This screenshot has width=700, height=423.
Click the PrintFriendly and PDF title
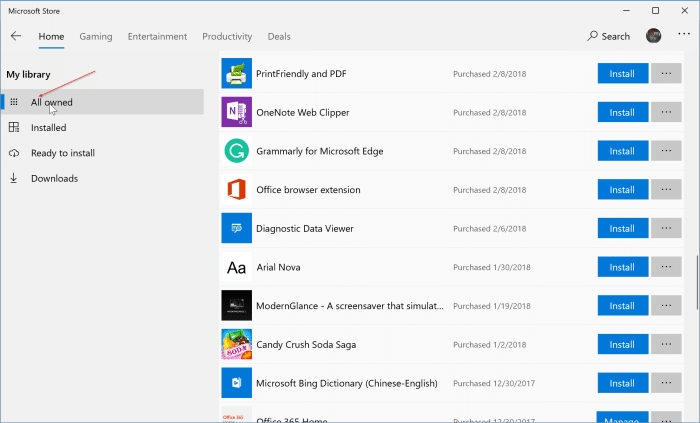pyautogui.click(x=301, y=74)
